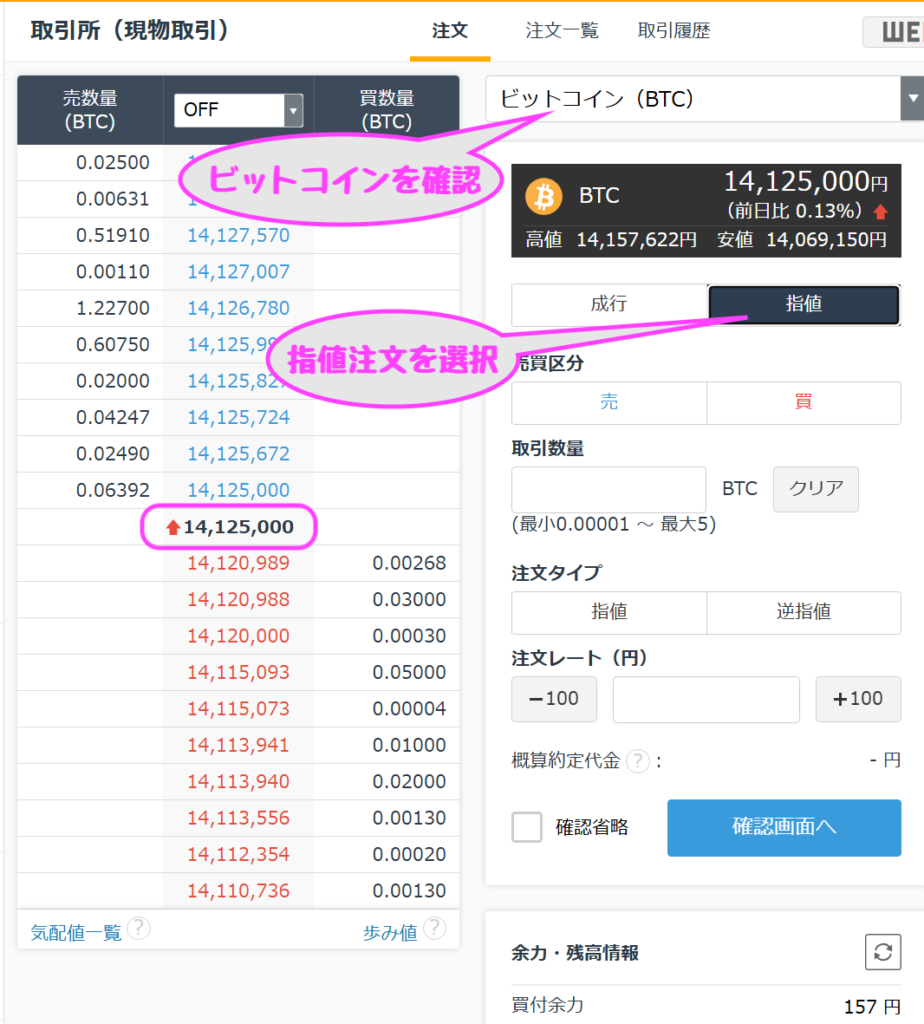Screen dimensions: 924x1024
Task: Decrease order rate with −100 button
Action: (x=554, y=699)
